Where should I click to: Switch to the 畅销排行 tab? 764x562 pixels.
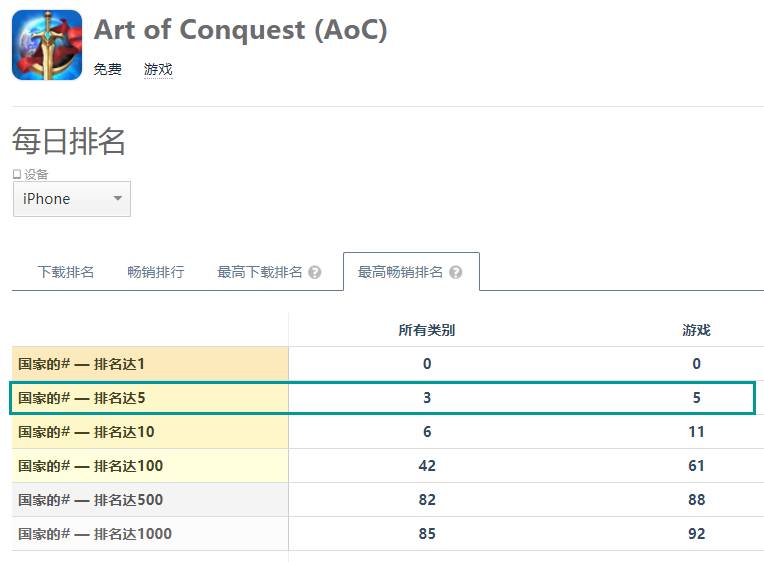(x=156, y=272)
